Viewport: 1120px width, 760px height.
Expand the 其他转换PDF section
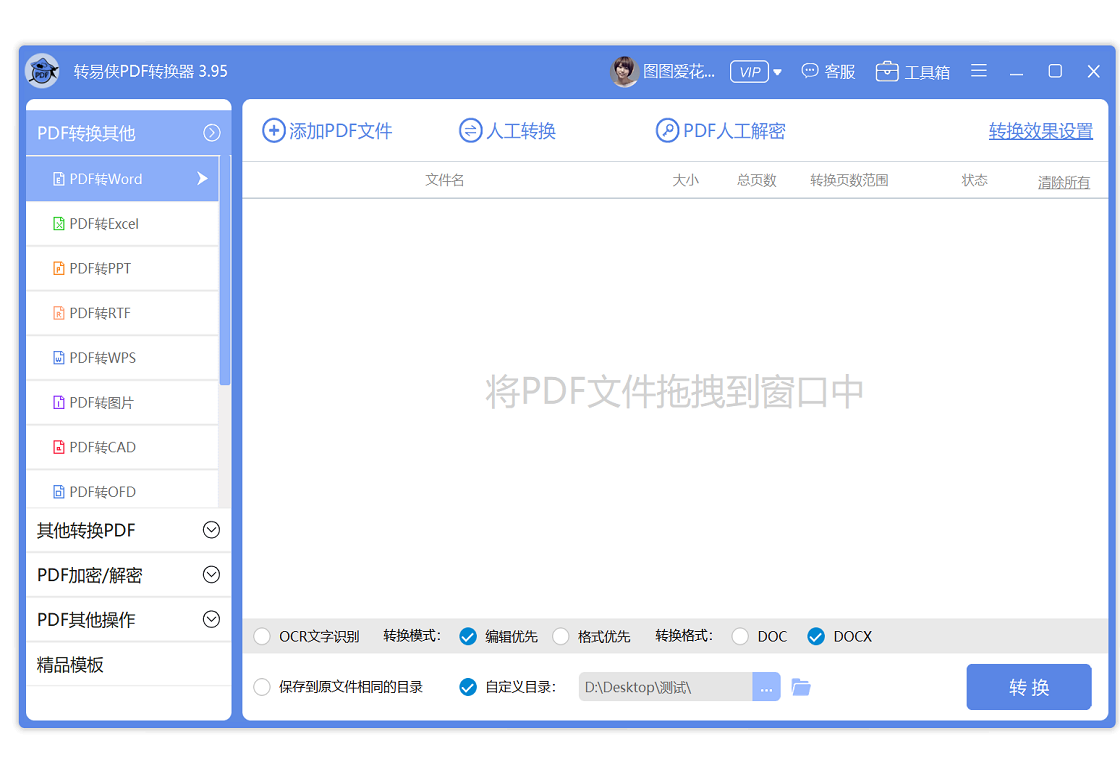[211, 530]
